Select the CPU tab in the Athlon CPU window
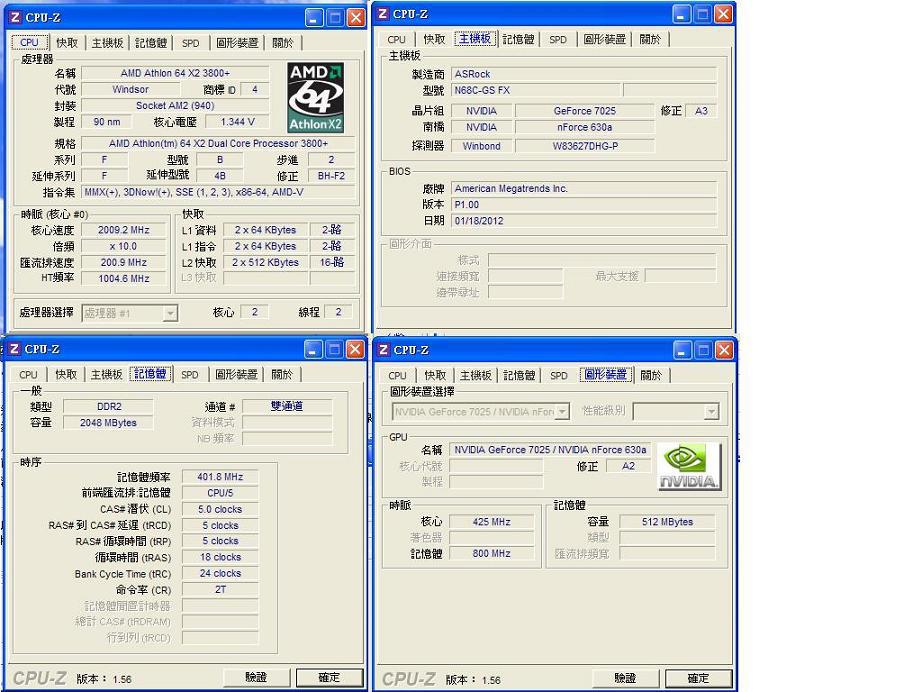Screen dimensions: 922x692 coord(29,42)
